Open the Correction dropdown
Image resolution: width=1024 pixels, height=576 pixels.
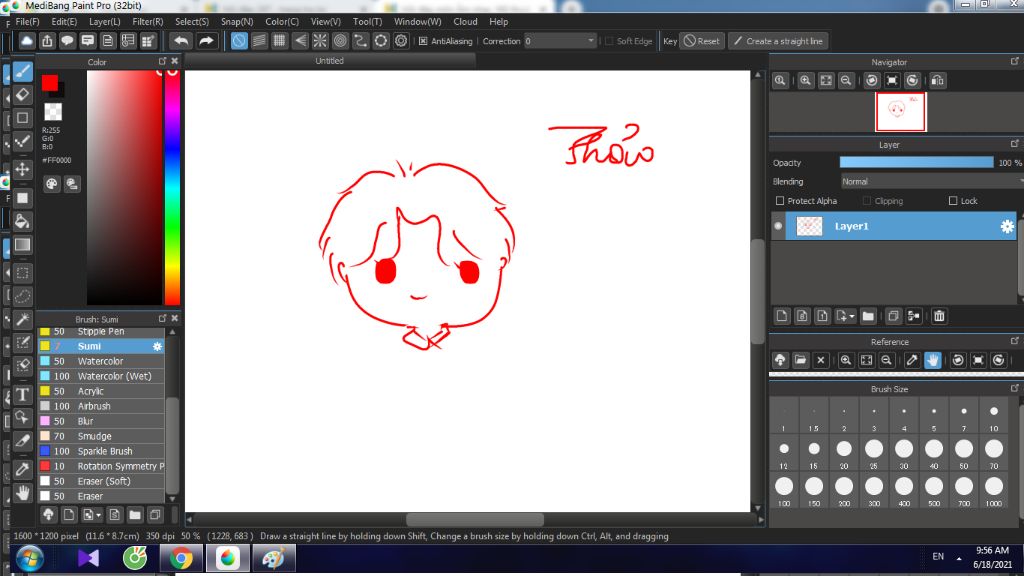pyautogui.click(x=560, y=41)
